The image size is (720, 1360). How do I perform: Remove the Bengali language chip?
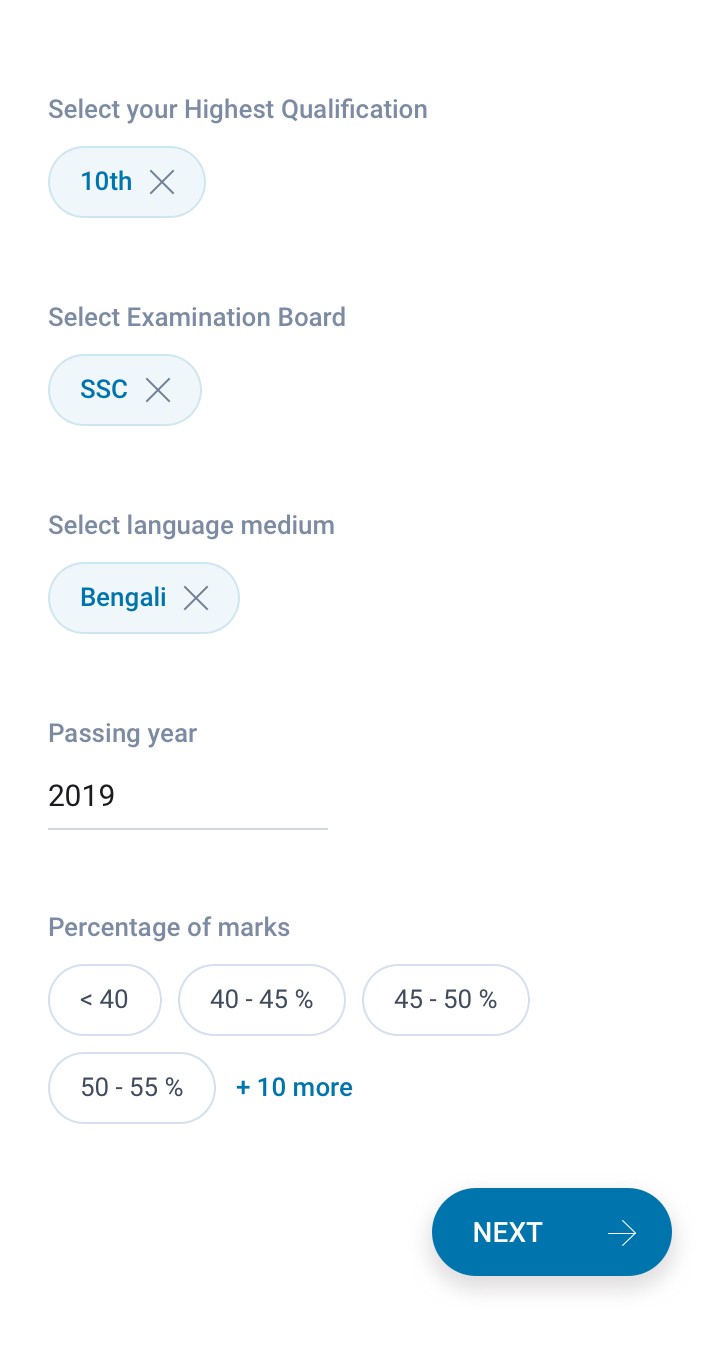coord(196,598)
